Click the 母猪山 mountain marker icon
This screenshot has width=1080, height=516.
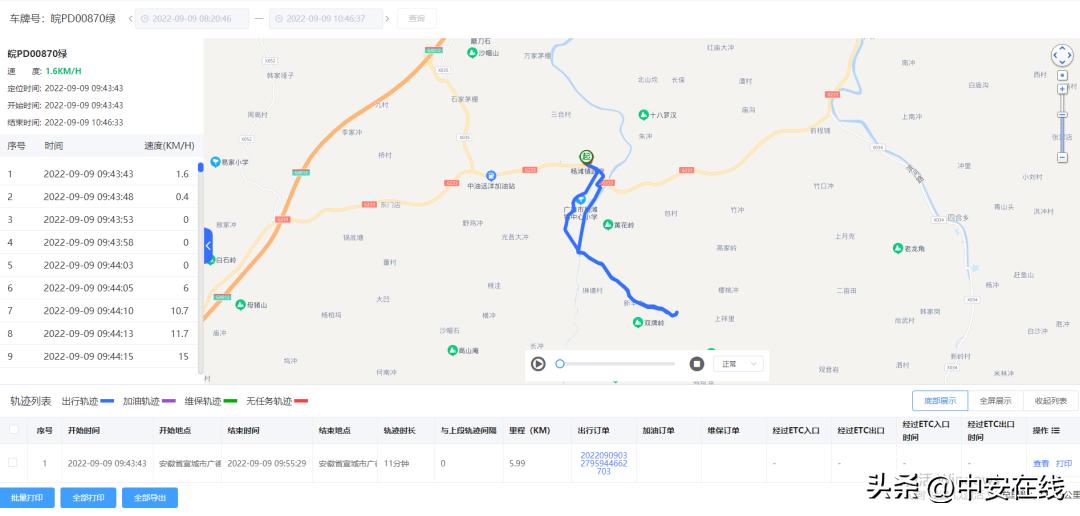point(240,304)
